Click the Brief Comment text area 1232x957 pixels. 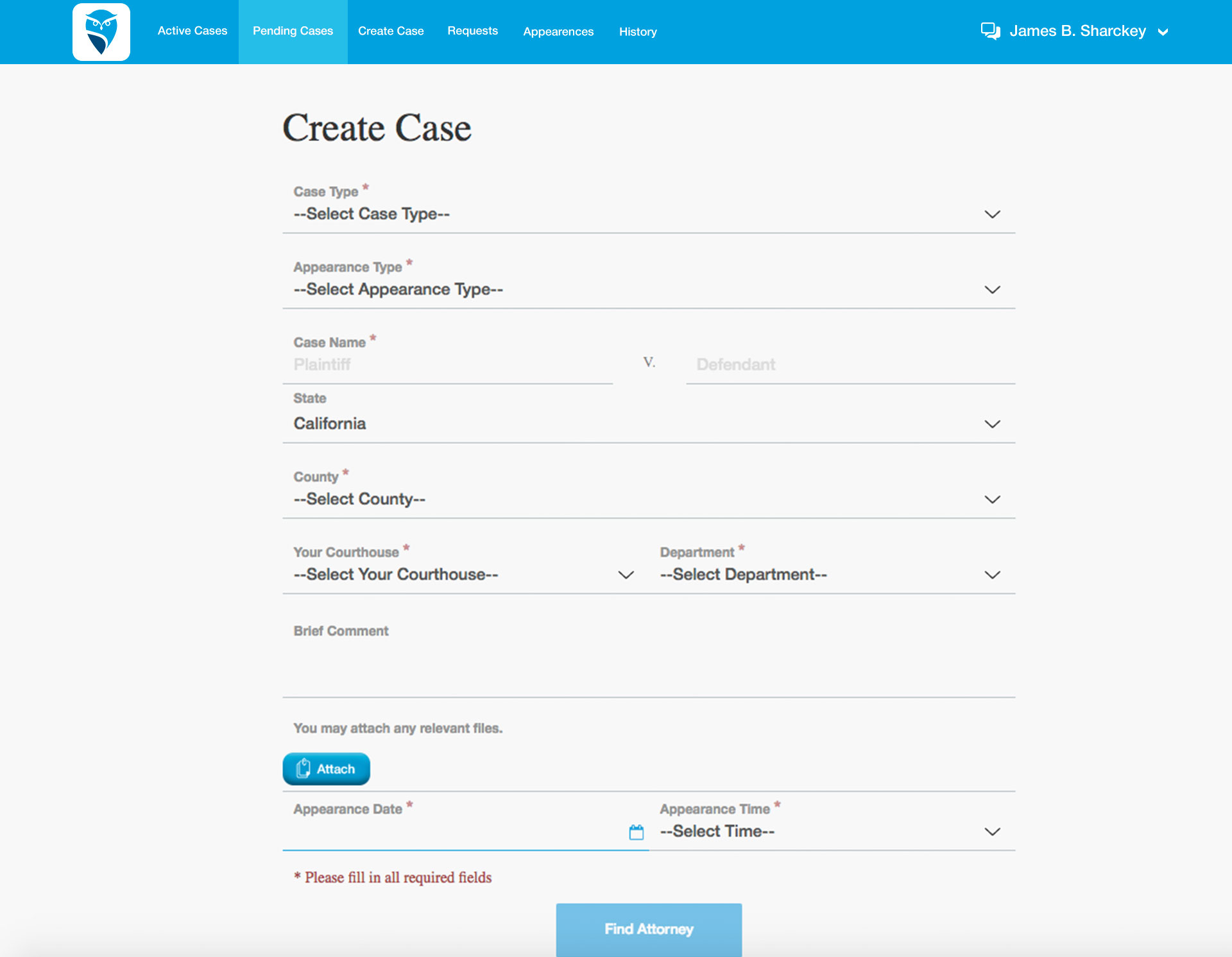648,667
